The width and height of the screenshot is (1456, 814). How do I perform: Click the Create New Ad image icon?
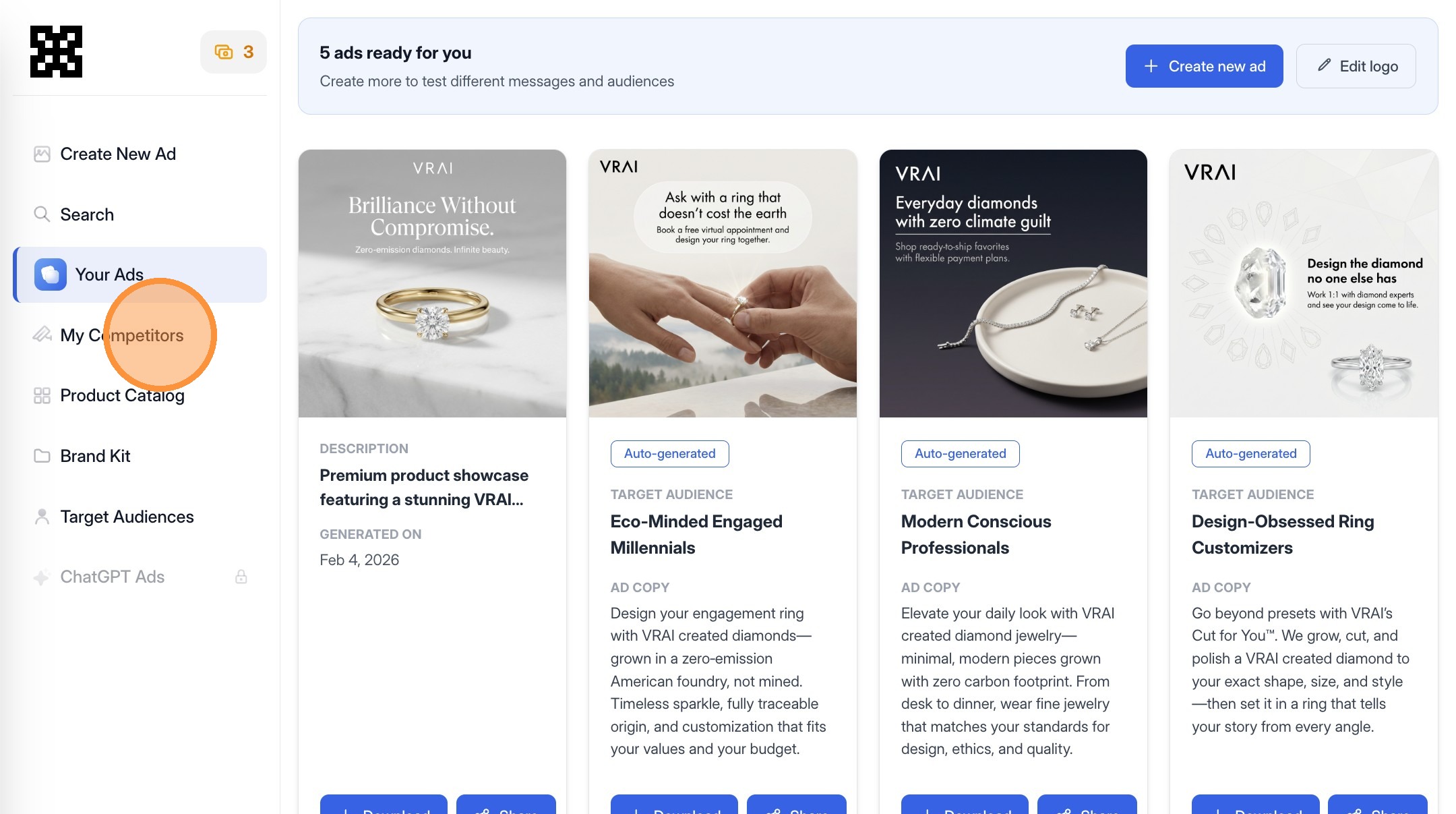click(42, 154)
